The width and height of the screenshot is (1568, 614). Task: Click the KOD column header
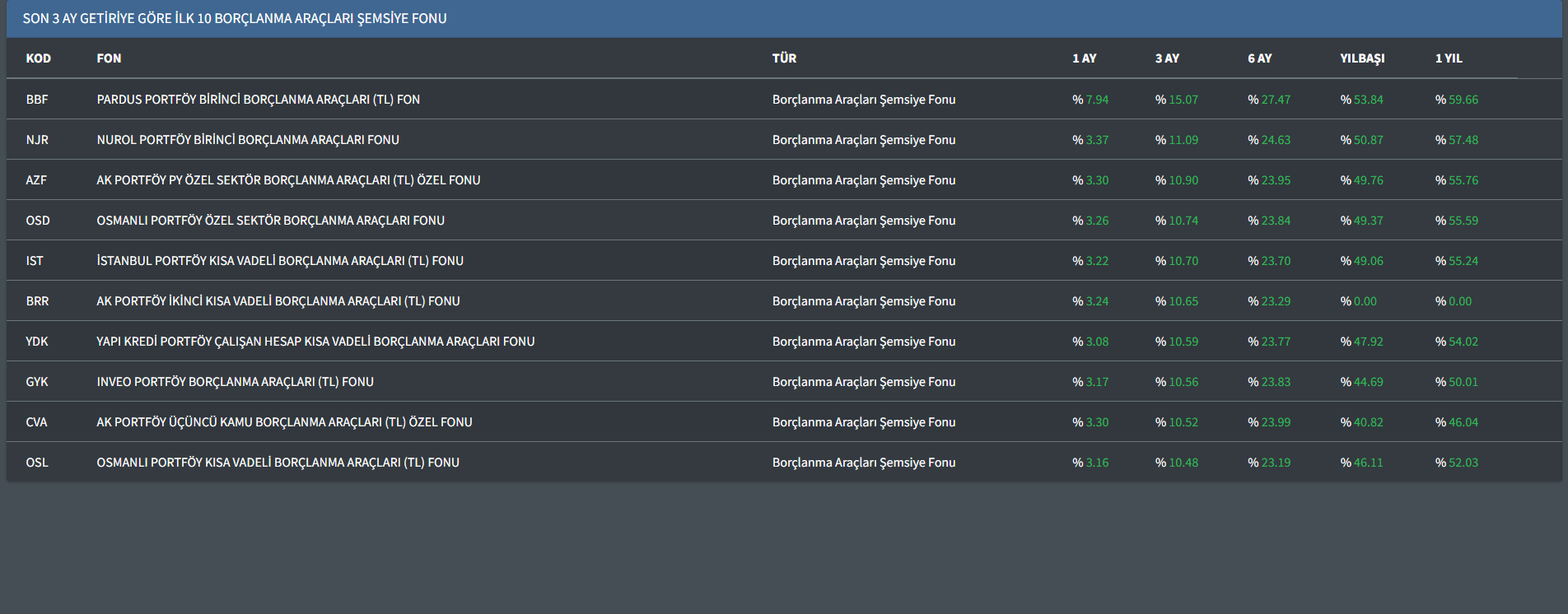coord(38,58)
